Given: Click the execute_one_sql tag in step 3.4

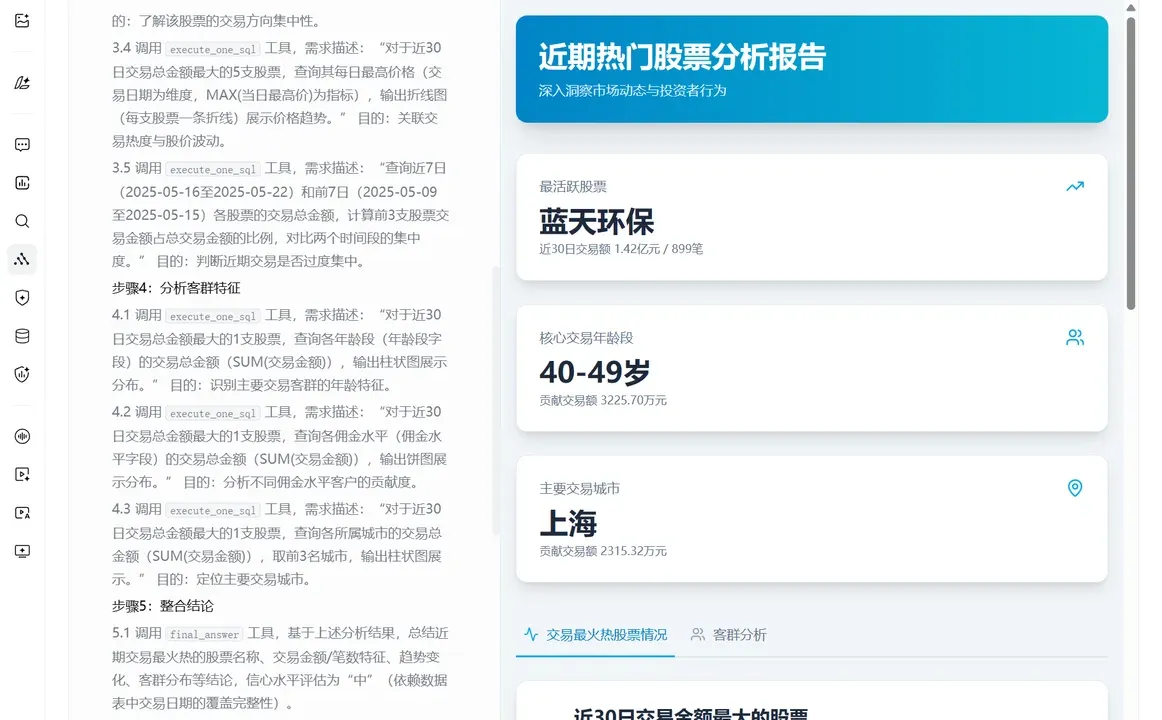Looking at the screenshot, I should tap(212, 48).
